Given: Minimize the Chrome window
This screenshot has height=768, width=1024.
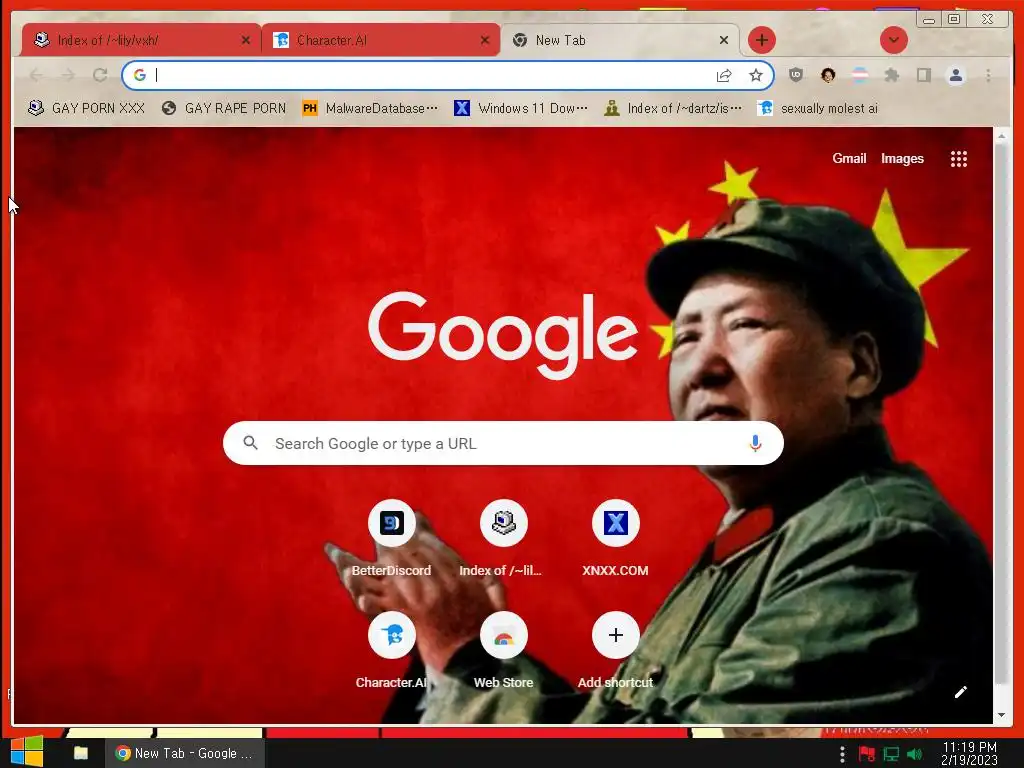Looking at the screenshot, I should 929,20.
